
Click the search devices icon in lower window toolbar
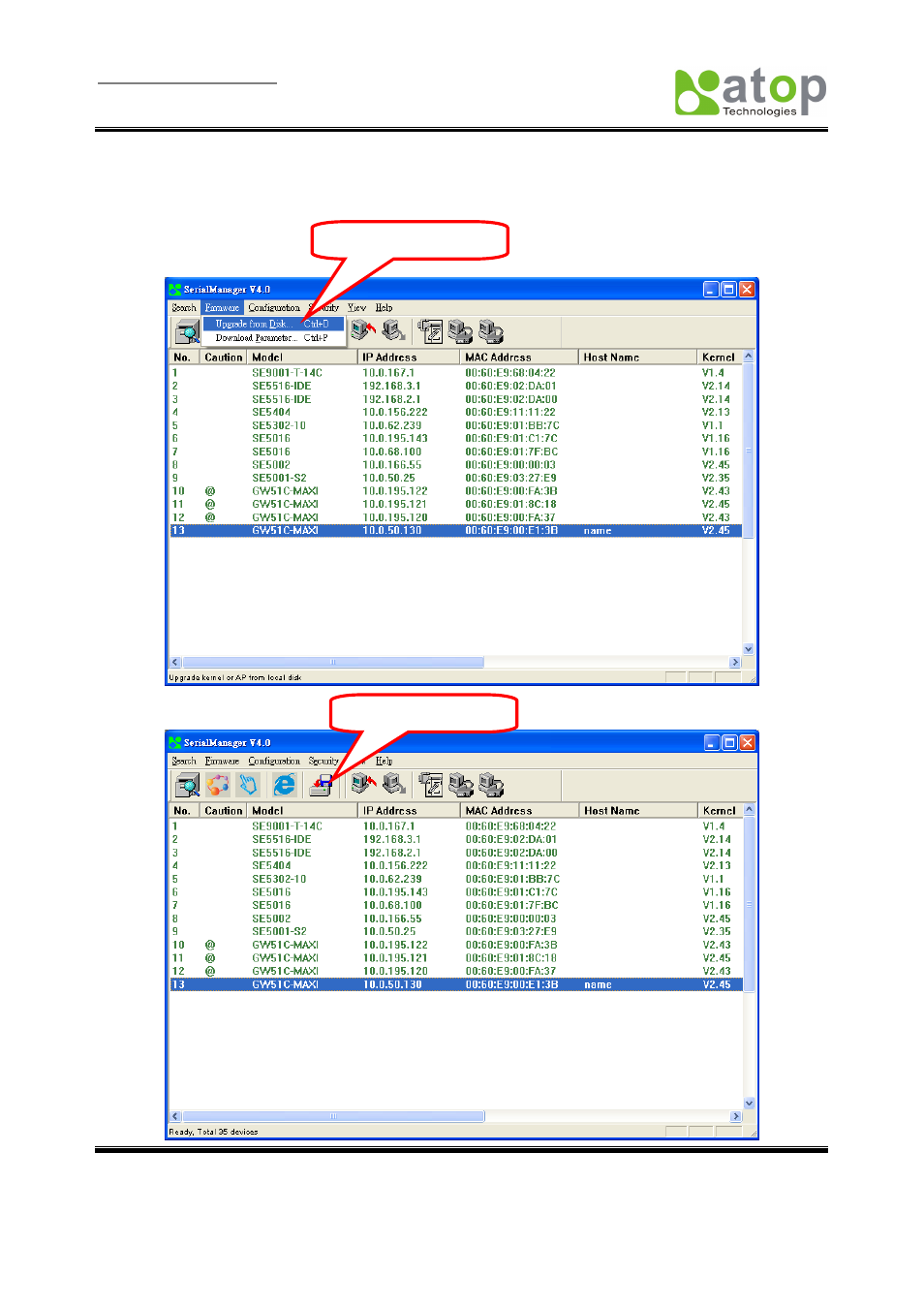point(187,785)
